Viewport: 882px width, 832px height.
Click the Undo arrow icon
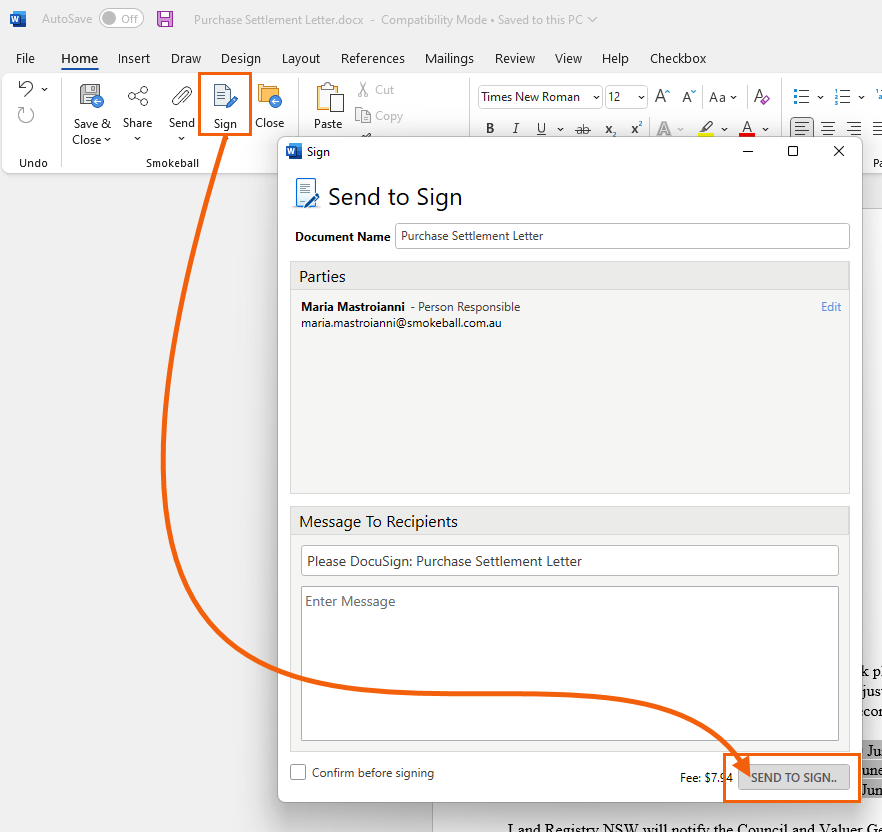coord(26,88)
